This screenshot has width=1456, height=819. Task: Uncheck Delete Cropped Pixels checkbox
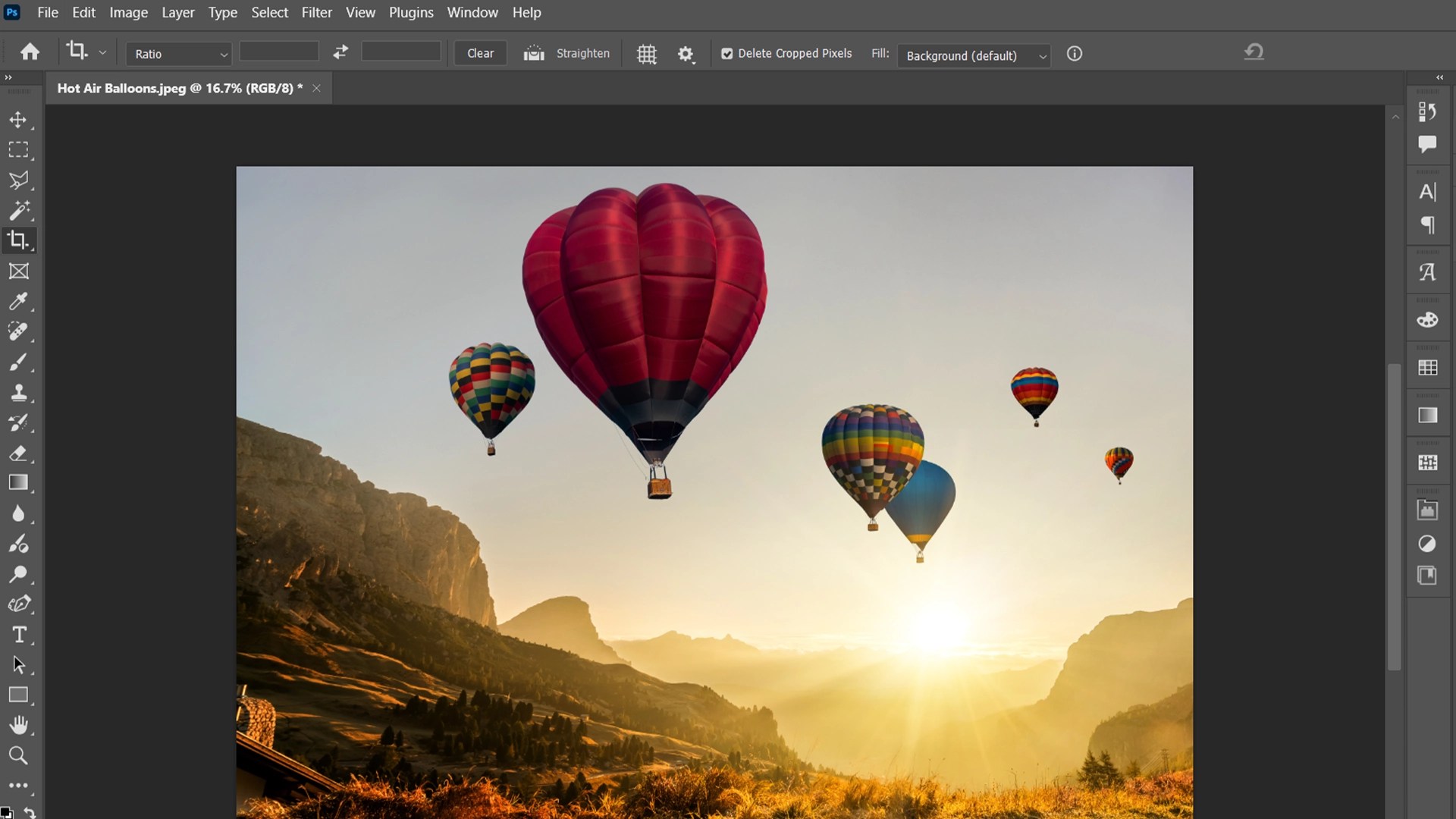[x=726, y=54]
